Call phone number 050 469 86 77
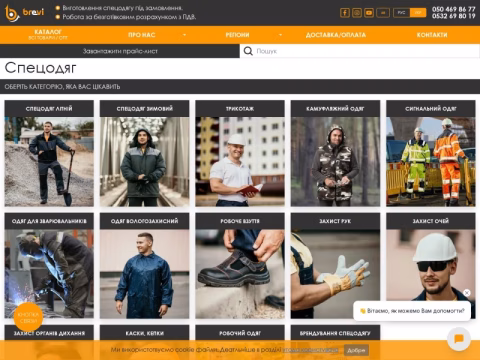The image size is (480, 360). (x=454, y=9)
